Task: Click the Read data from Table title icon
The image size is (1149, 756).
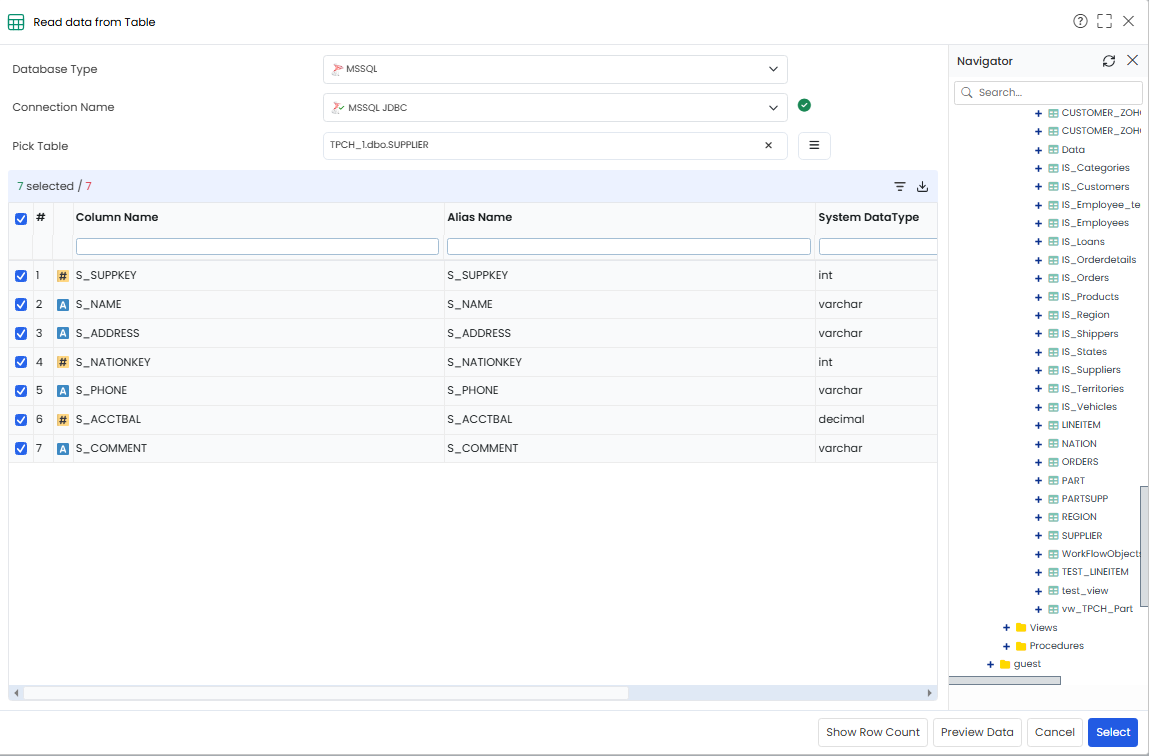Action: tap(16, 22)
